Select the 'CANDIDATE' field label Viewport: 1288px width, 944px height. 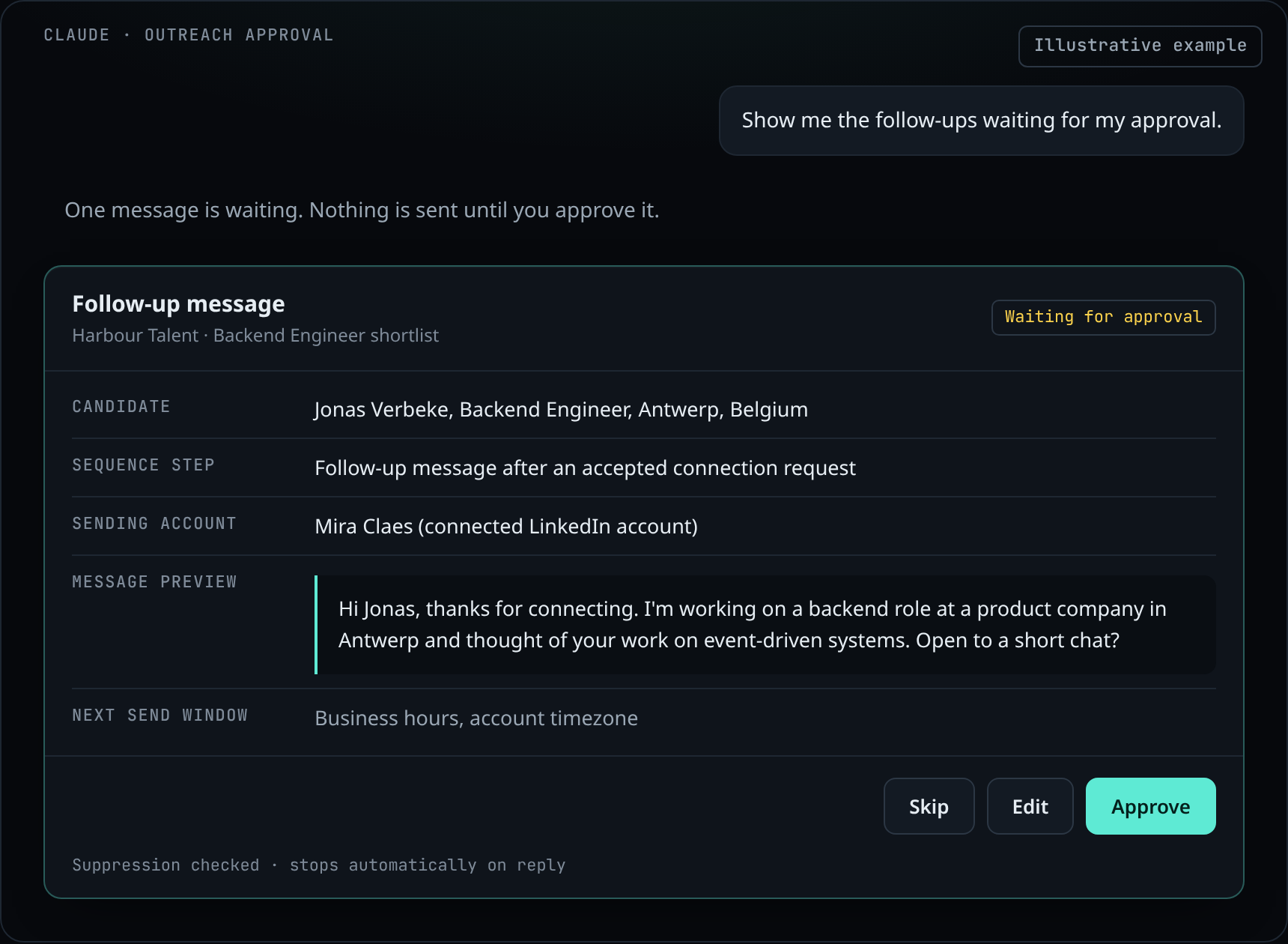pyautogui.click(x=121, y=407)
